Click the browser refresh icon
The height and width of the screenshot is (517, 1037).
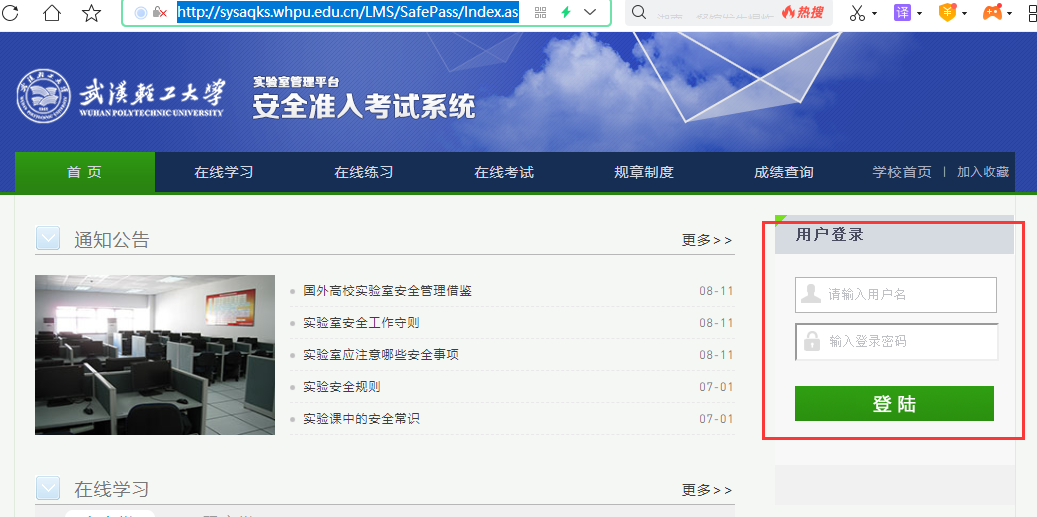[x=10, y=13]
